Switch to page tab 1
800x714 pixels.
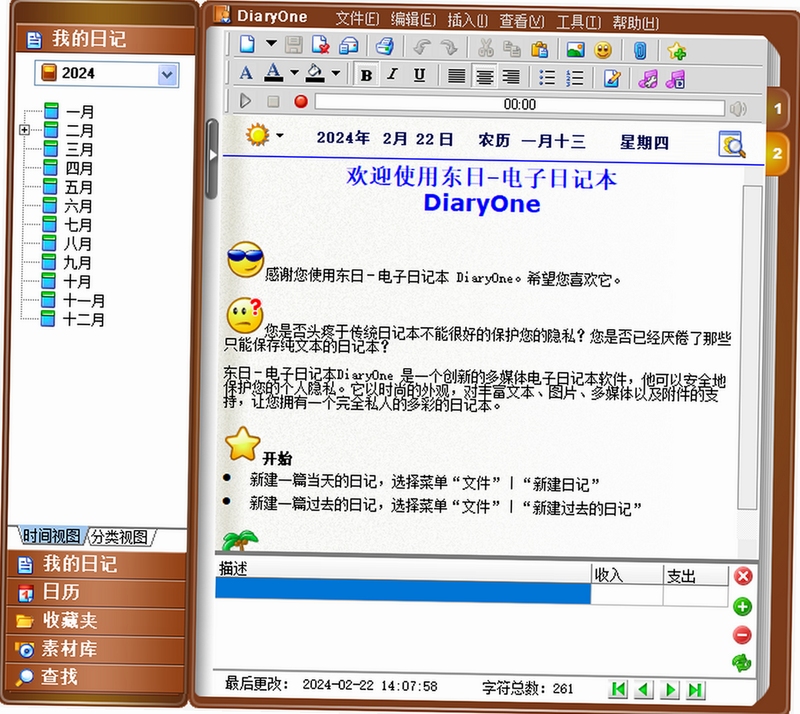click(777, 109)
